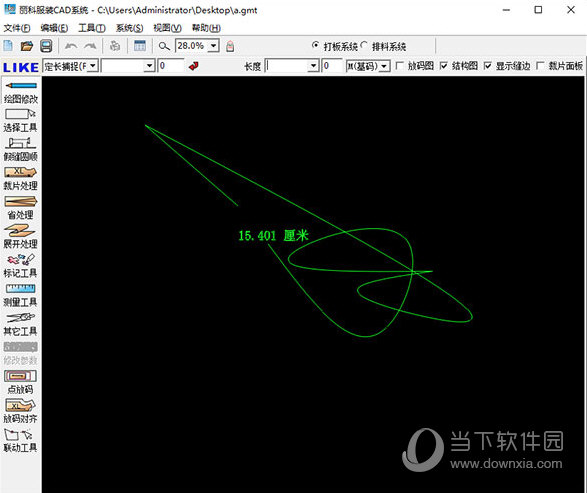Click the 15.401 厘米 measurement label
Image resolution: width=587 pixels, height=493 pixels.
tap(274, 236)
